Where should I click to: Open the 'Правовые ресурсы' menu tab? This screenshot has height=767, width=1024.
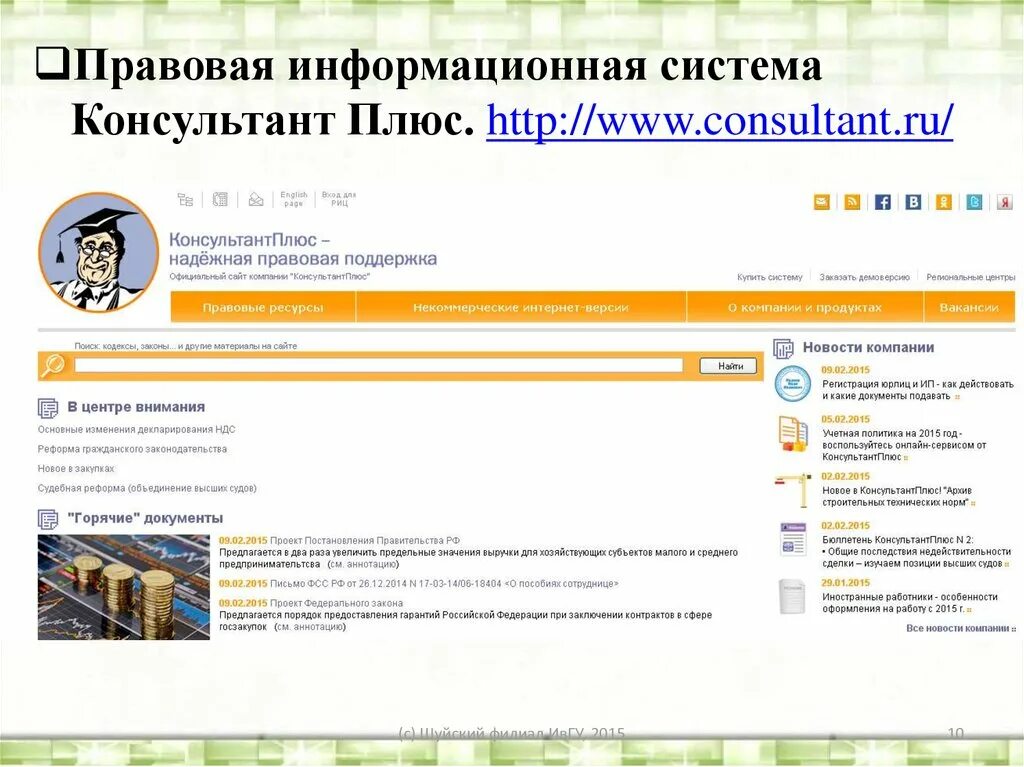(x=263, y=307)
